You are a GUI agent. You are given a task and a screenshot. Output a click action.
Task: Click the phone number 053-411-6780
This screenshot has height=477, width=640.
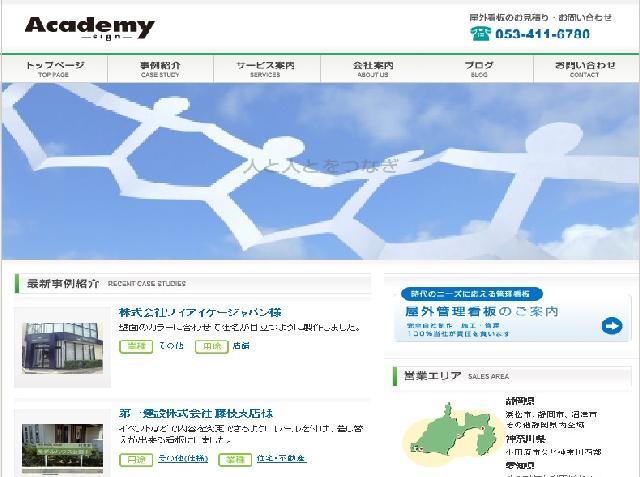click(542, 34)
